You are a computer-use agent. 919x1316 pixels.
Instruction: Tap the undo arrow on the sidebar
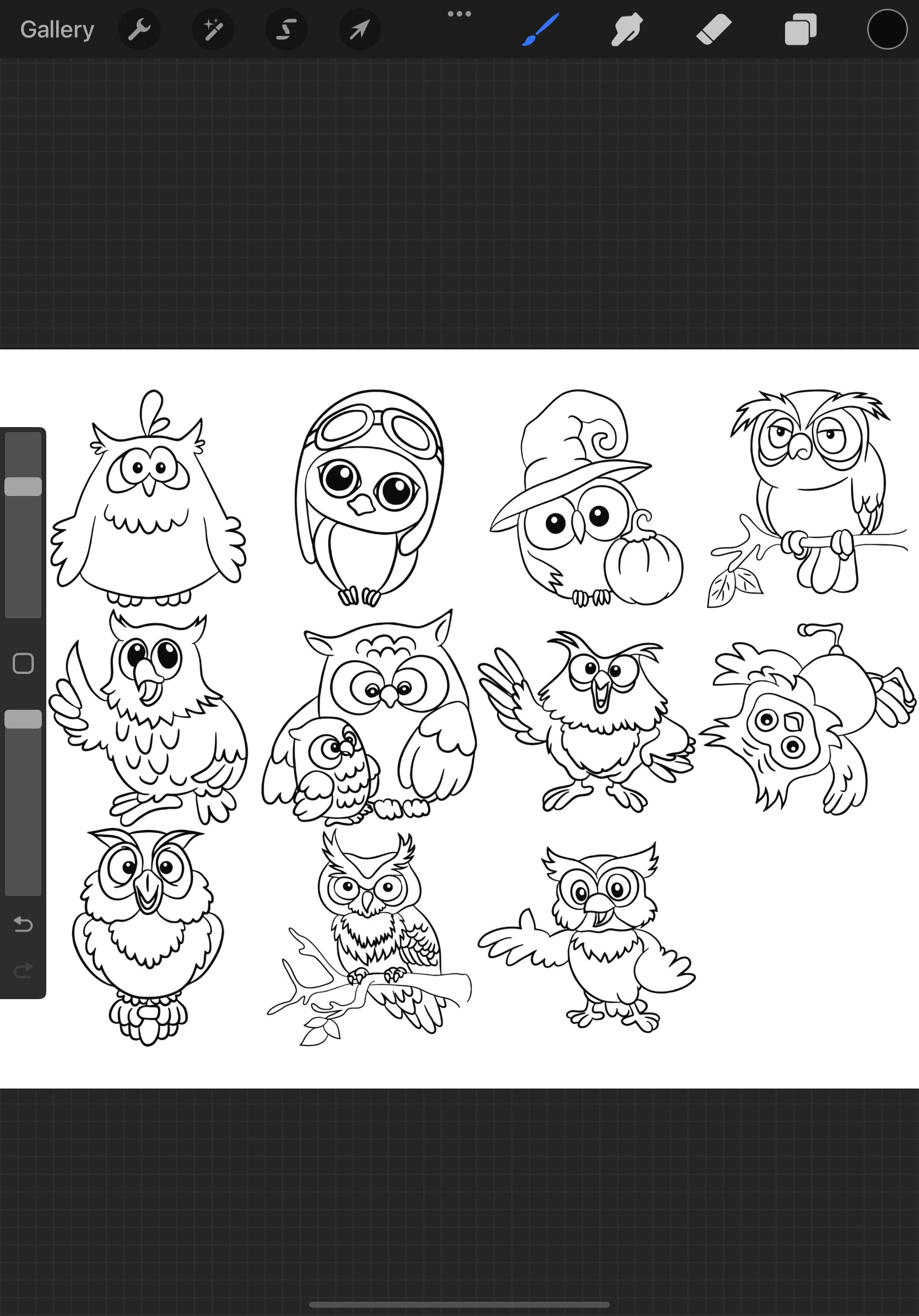(x=23, y=924)
